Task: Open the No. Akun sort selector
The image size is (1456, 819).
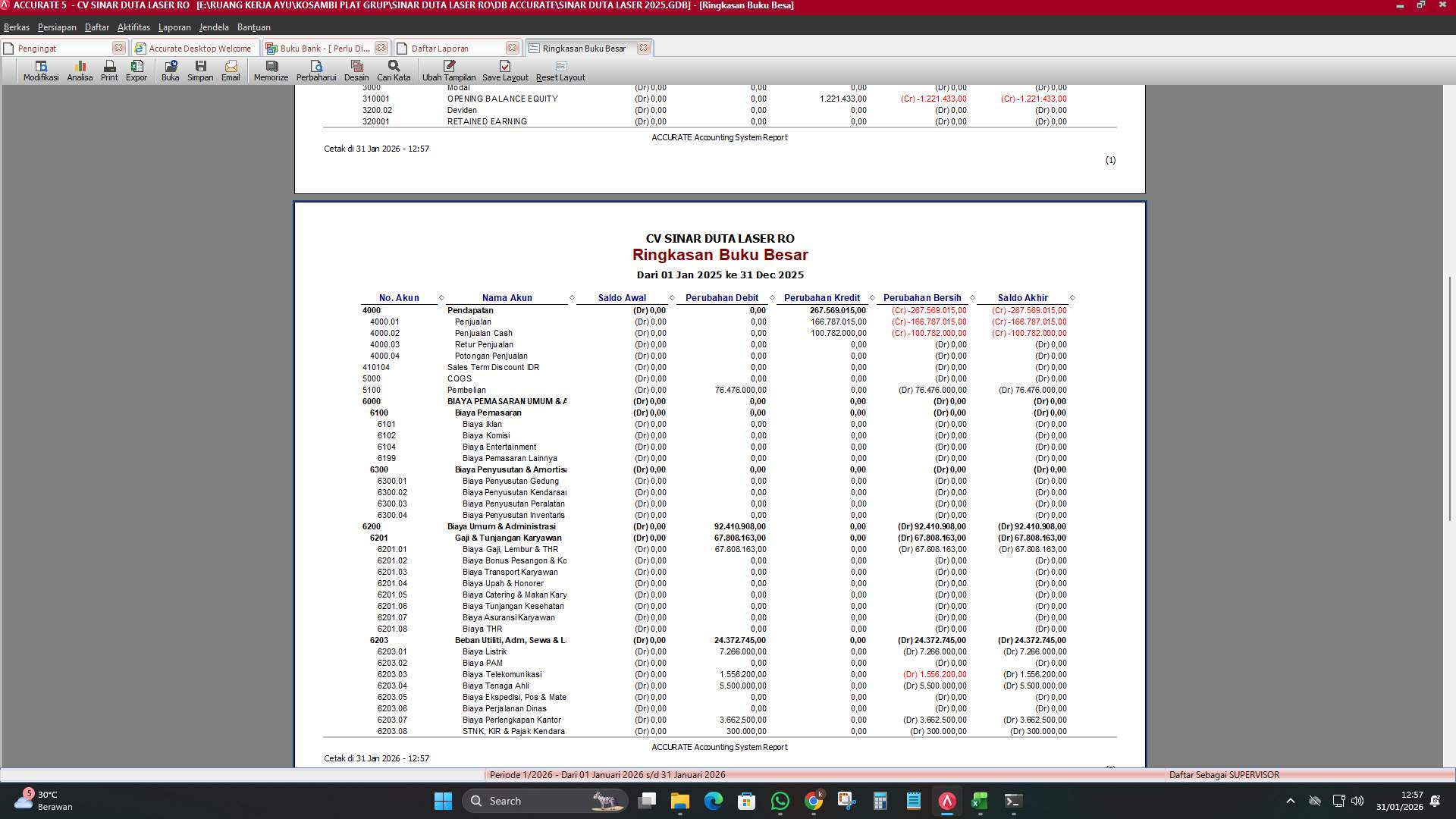Action: [441, 297]
